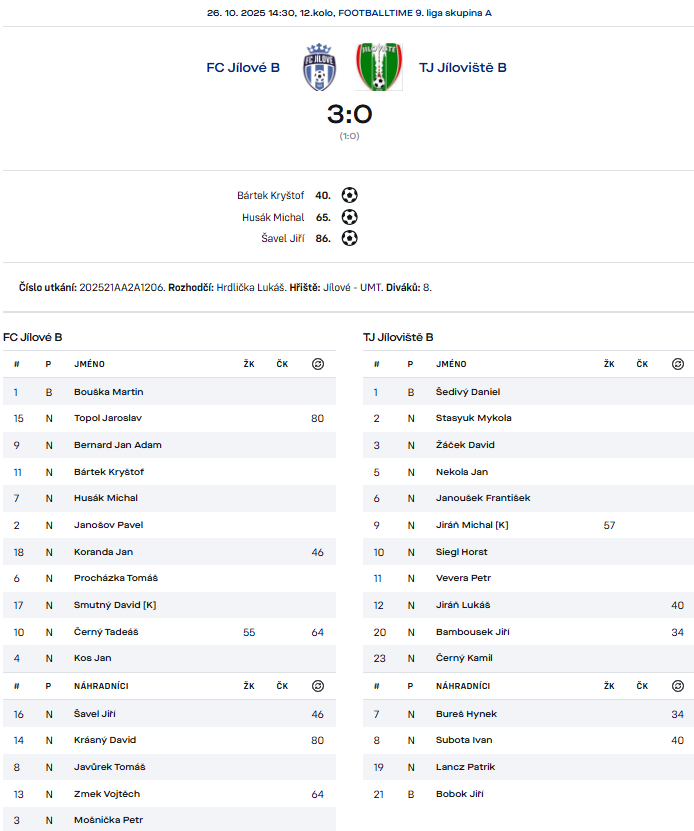Click the ball icon beside Bártek Kryštof's goal
This screenshot has width=694, height=831.
349,196
